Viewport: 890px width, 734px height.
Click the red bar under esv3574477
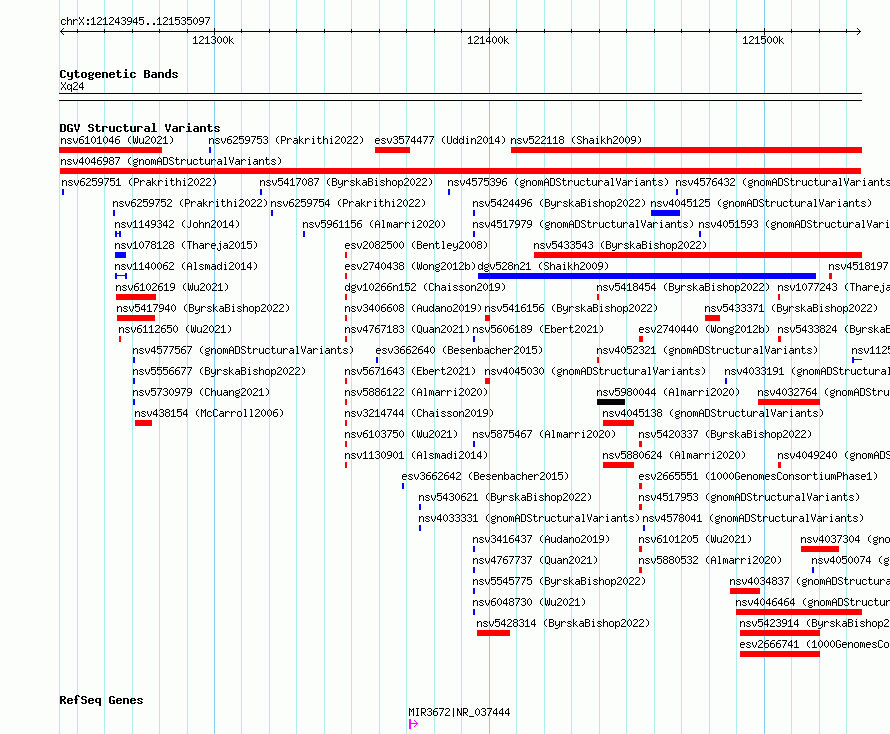click(392, 150)
